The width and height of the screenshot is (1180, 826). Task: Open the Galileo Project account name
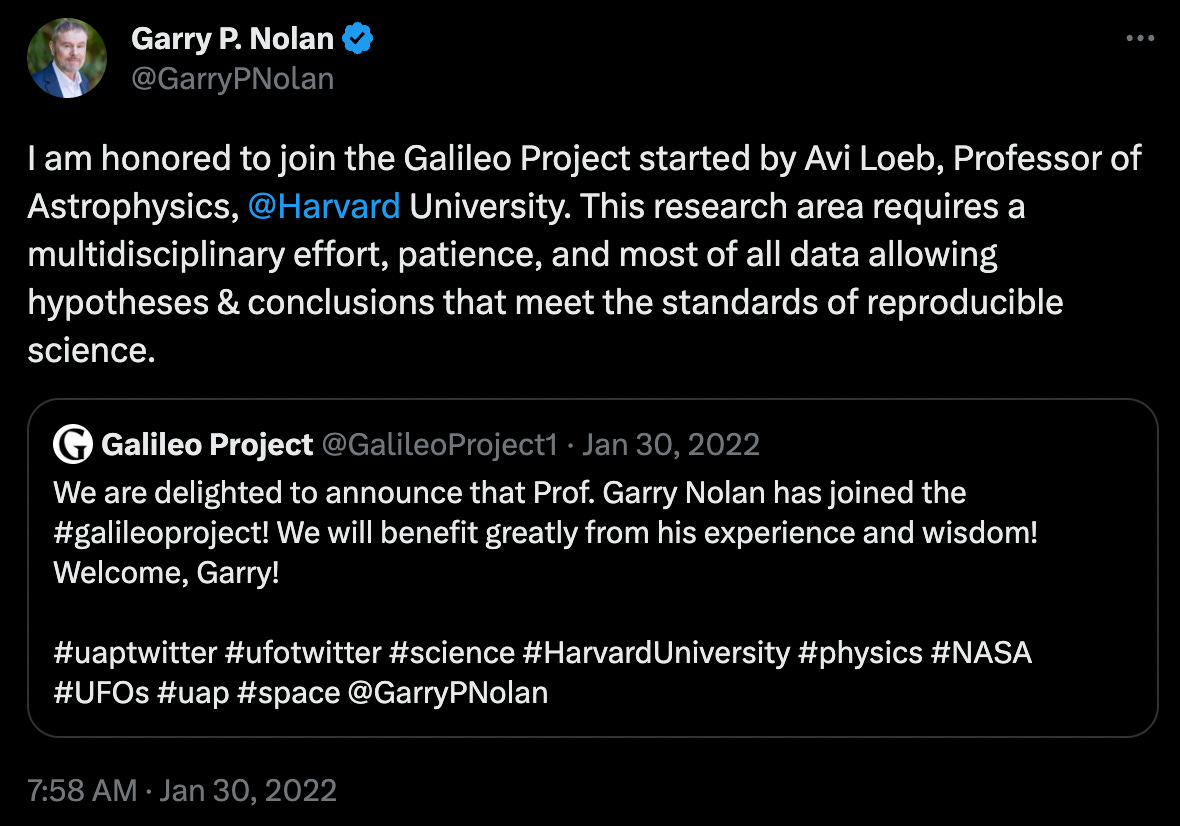pos(207,444)
